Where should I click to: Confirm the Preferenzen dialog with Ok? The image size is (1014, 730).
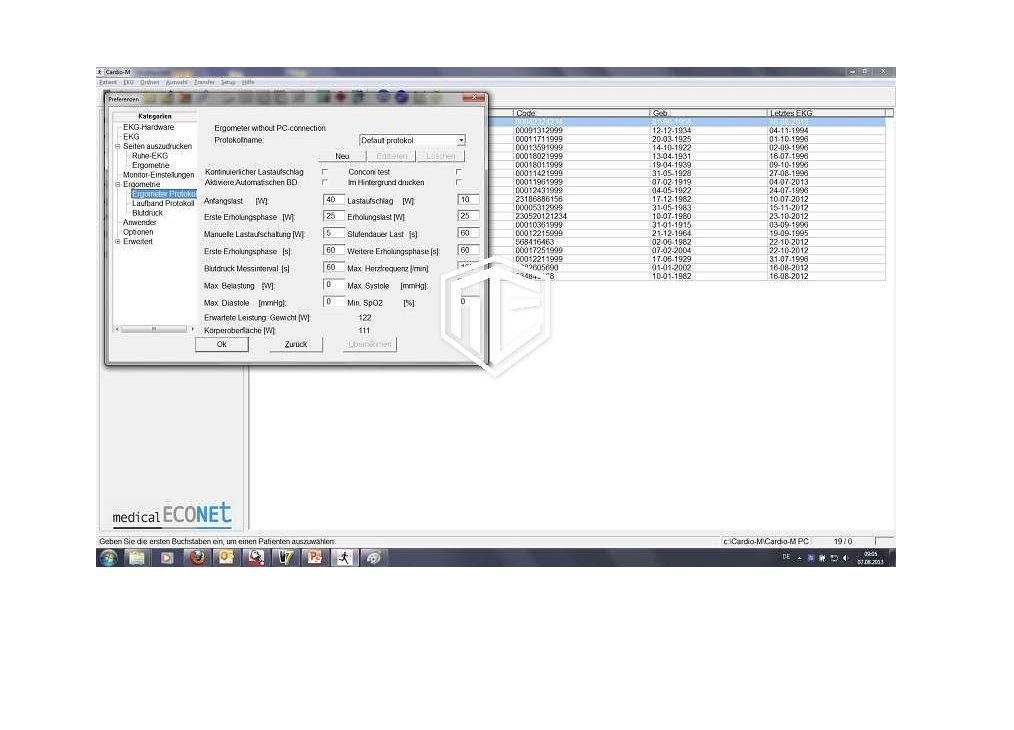coord(222,345)
